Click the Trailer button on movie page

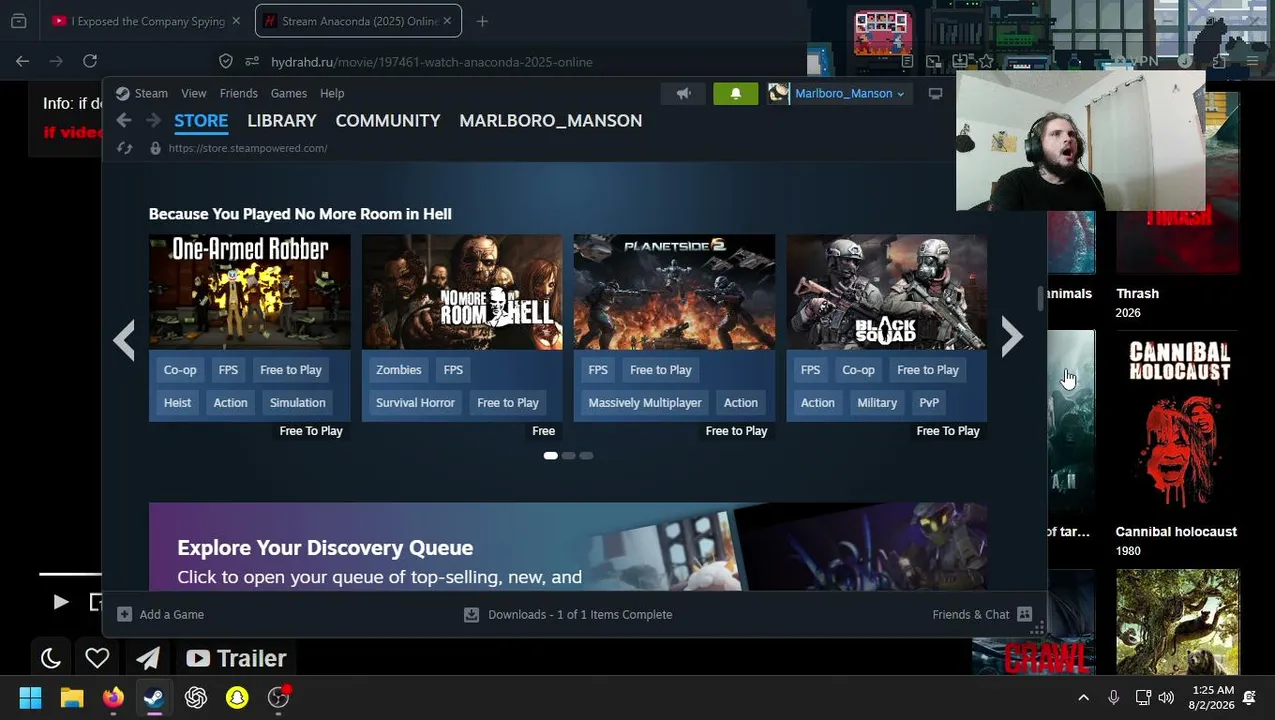tap(236, 658)
